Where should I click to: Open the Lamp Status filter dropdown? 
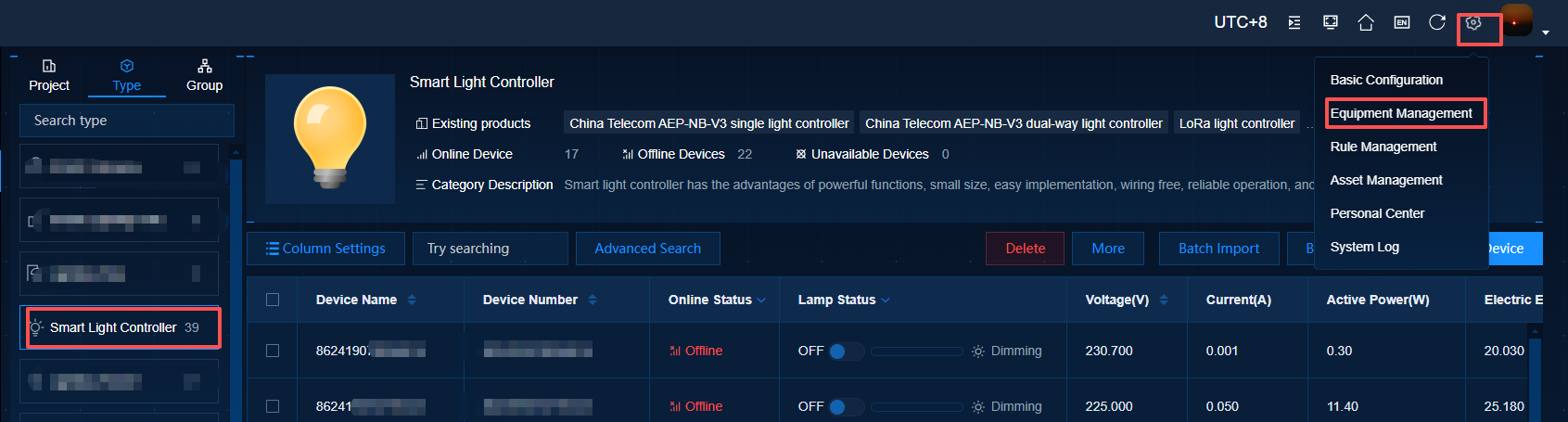[x=886, y=301]
